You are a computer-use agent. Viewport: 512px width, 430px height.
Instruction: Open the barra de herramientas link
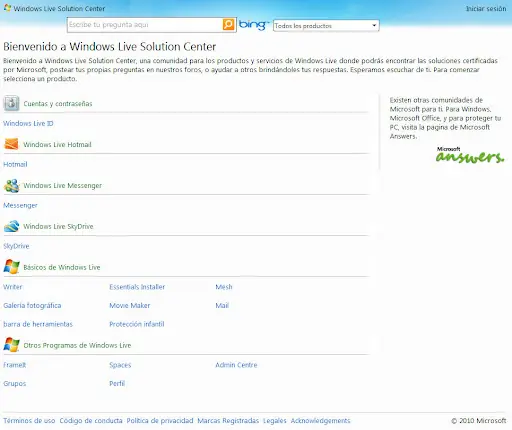click(38, 324)
